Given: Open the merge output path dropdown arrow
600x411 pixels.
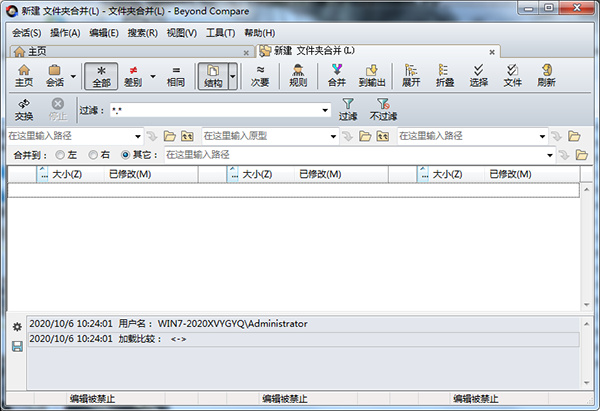Looking at the screenshot, I should (550, 155).
